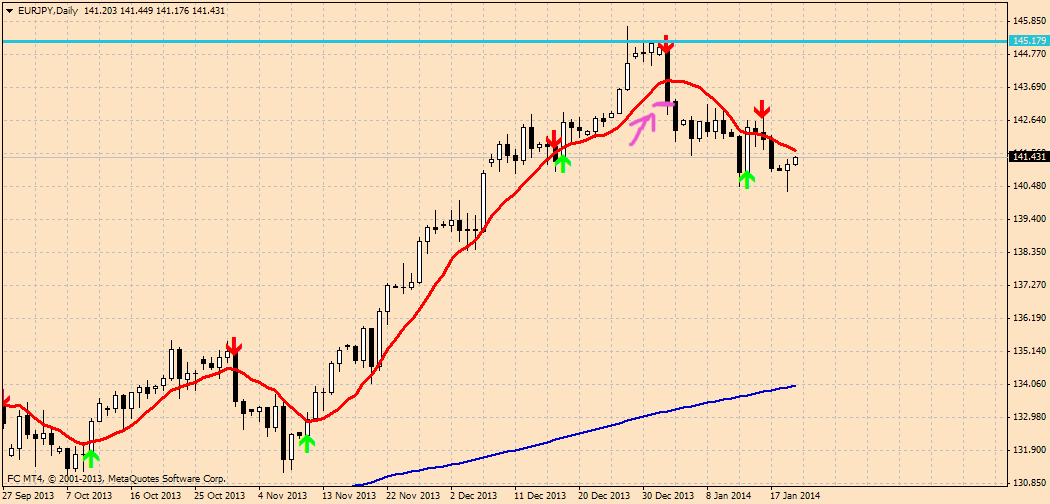Screen dimensions: 1050x504
Task: Click the 142.640 price axis label
Action: (1029, 120)
